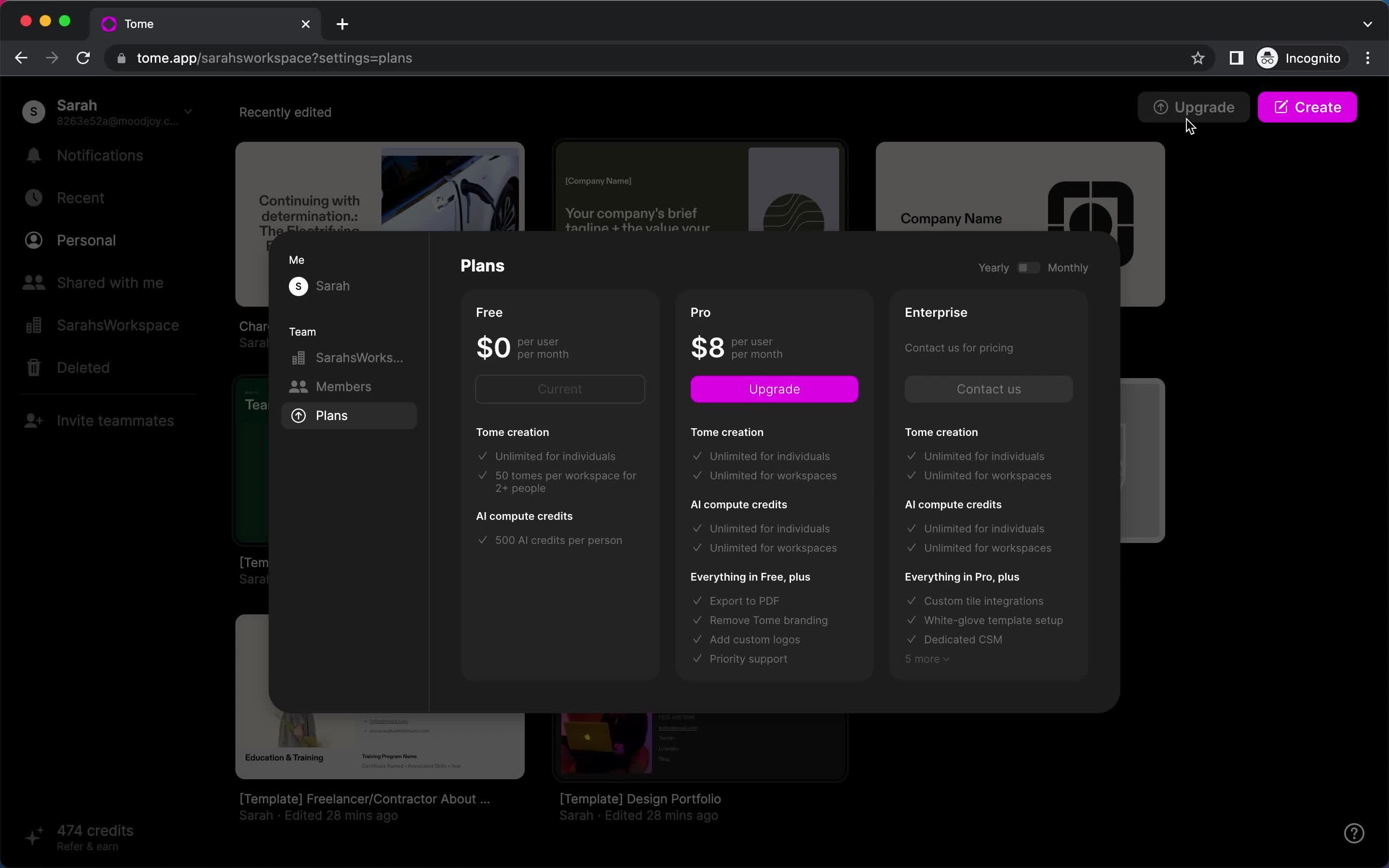Click the Plans upgrade arrow icon
The image size is (1389, 868).
(x=299, y=416)
